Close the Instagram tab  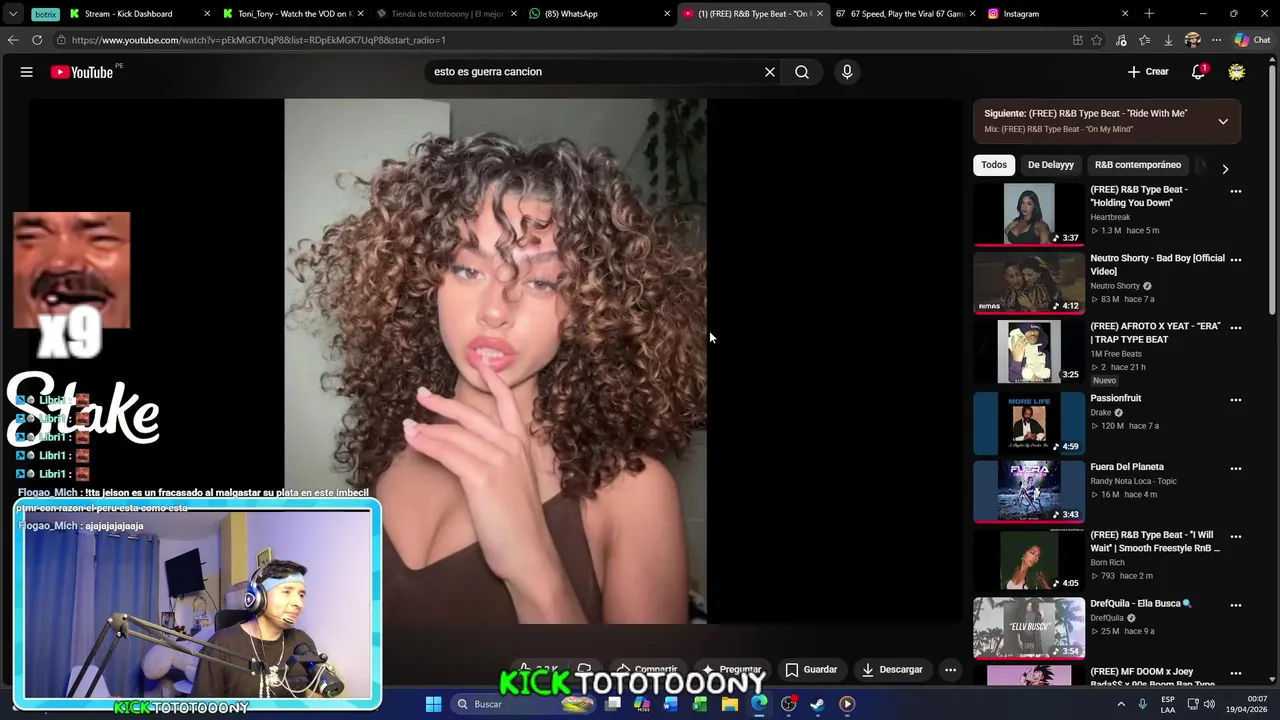(x=1125, y=14)
